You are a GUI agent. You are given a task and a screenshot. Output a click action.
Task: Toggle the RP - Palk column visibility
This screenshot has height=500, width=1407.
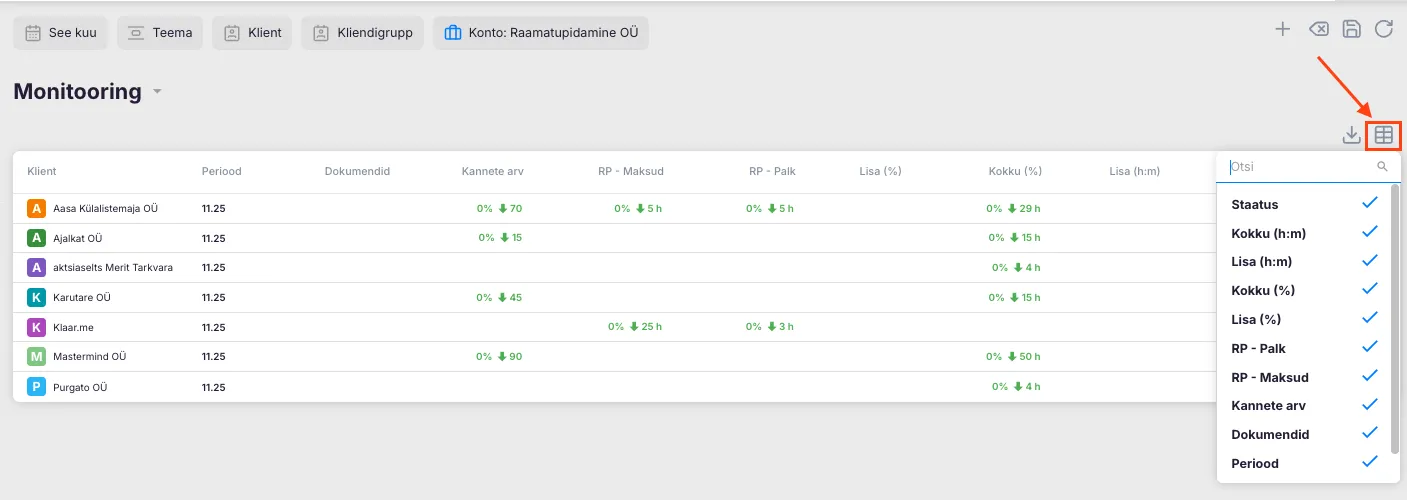tap(1369, 348)
